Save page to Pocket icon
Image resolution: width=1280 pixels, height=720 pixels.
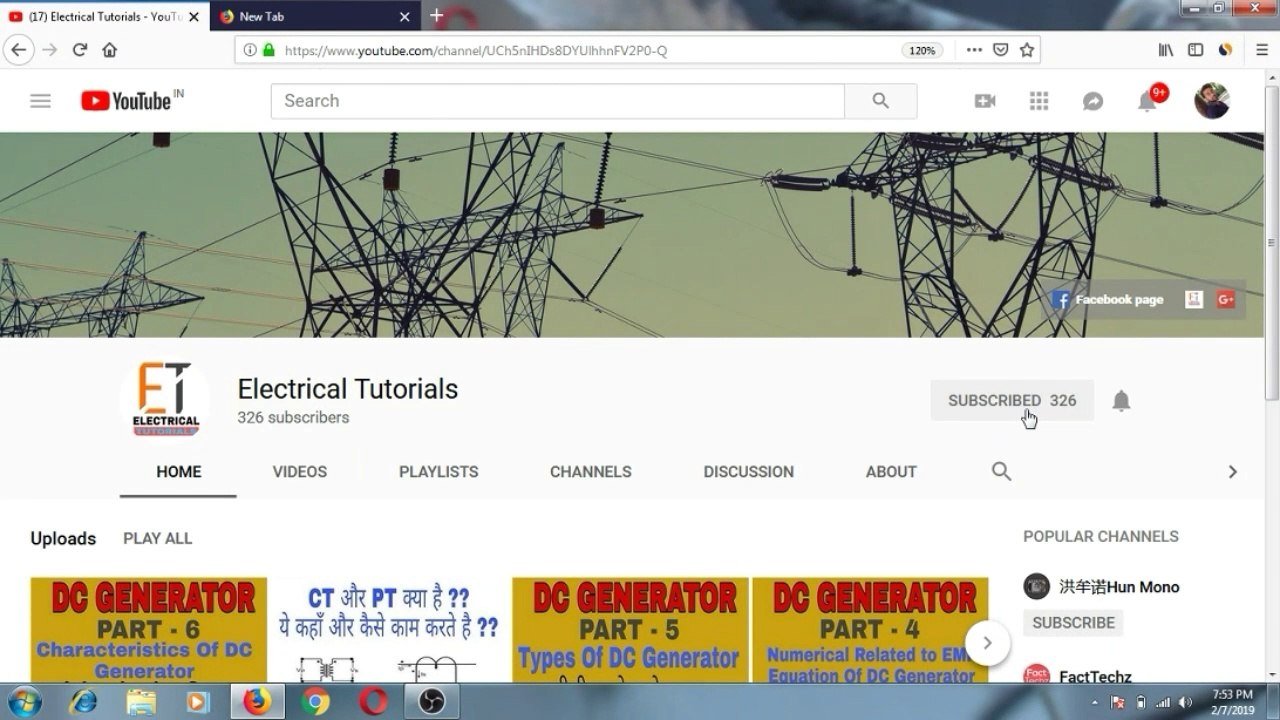click(x=1000, y=50)
